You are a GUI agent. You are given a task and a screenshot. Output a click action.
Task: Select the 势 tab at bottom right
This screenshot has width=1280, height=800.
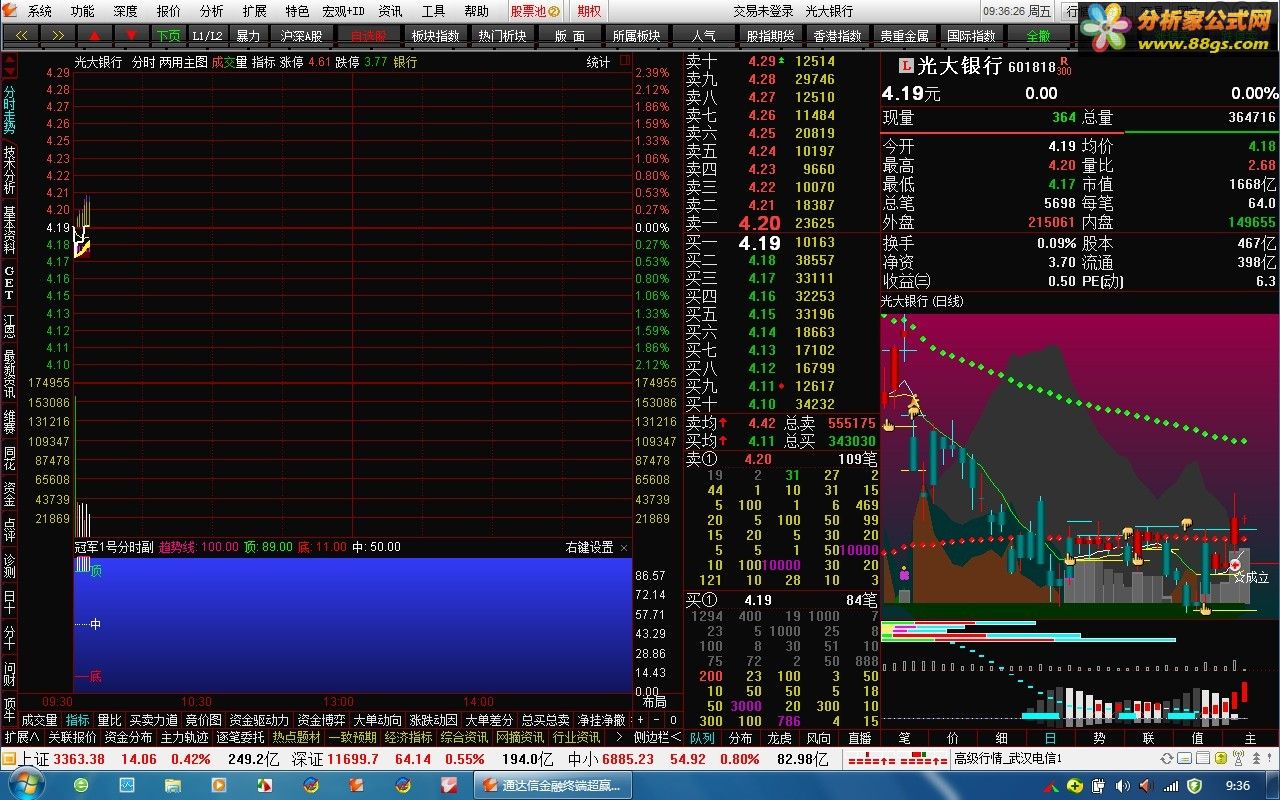click(1099, 738)
